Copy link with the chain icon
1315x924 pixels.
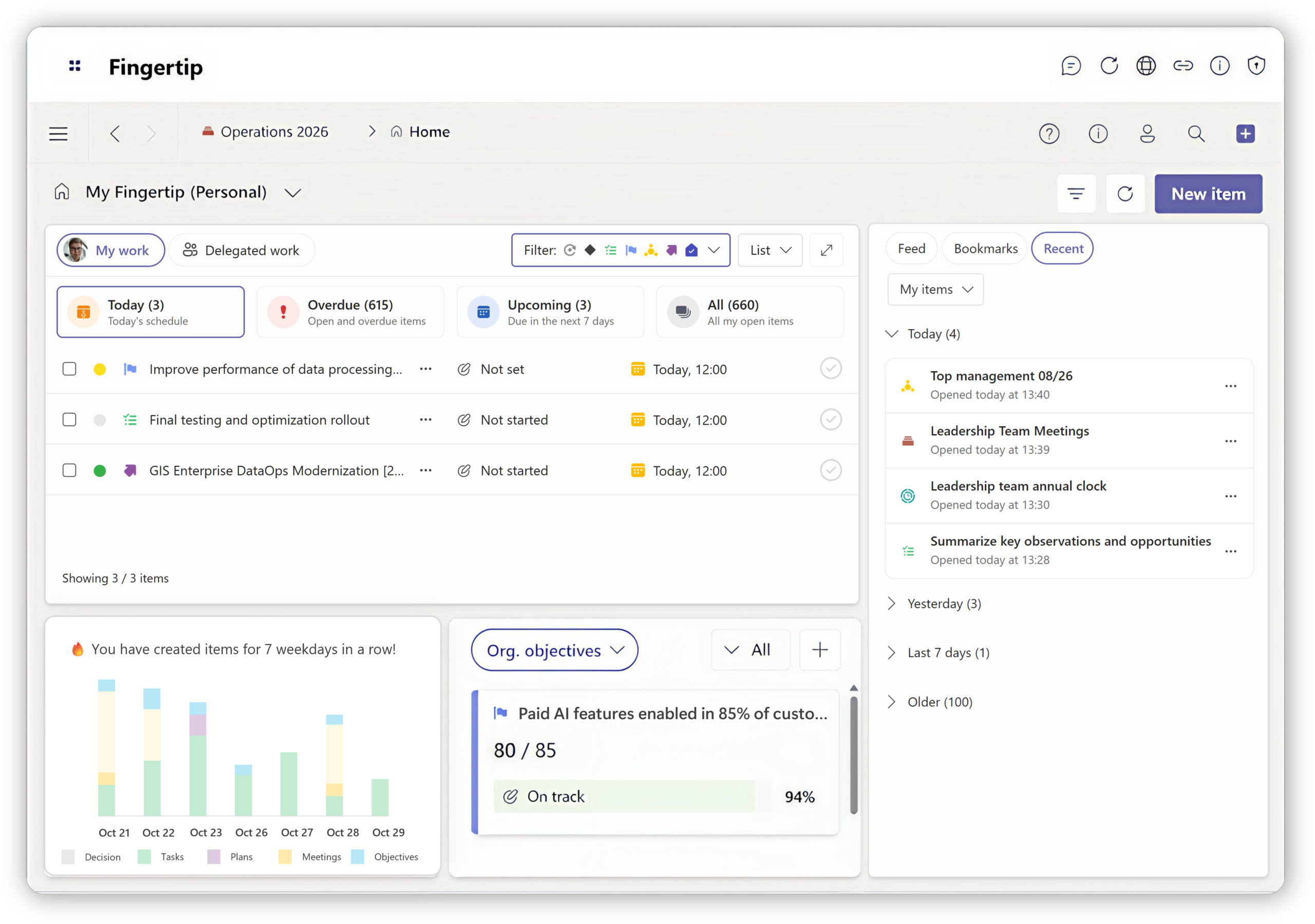pyautogui.click(x=1182, y=66)
